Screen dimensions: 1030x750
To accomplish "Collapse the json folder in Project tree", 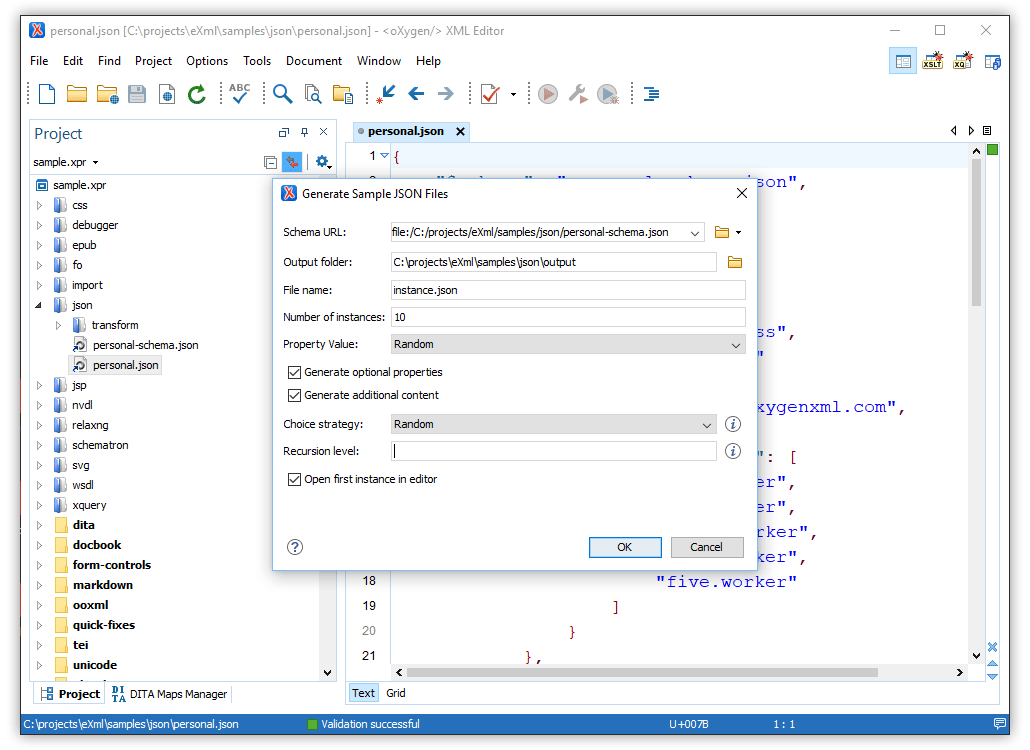I will 39,305.
